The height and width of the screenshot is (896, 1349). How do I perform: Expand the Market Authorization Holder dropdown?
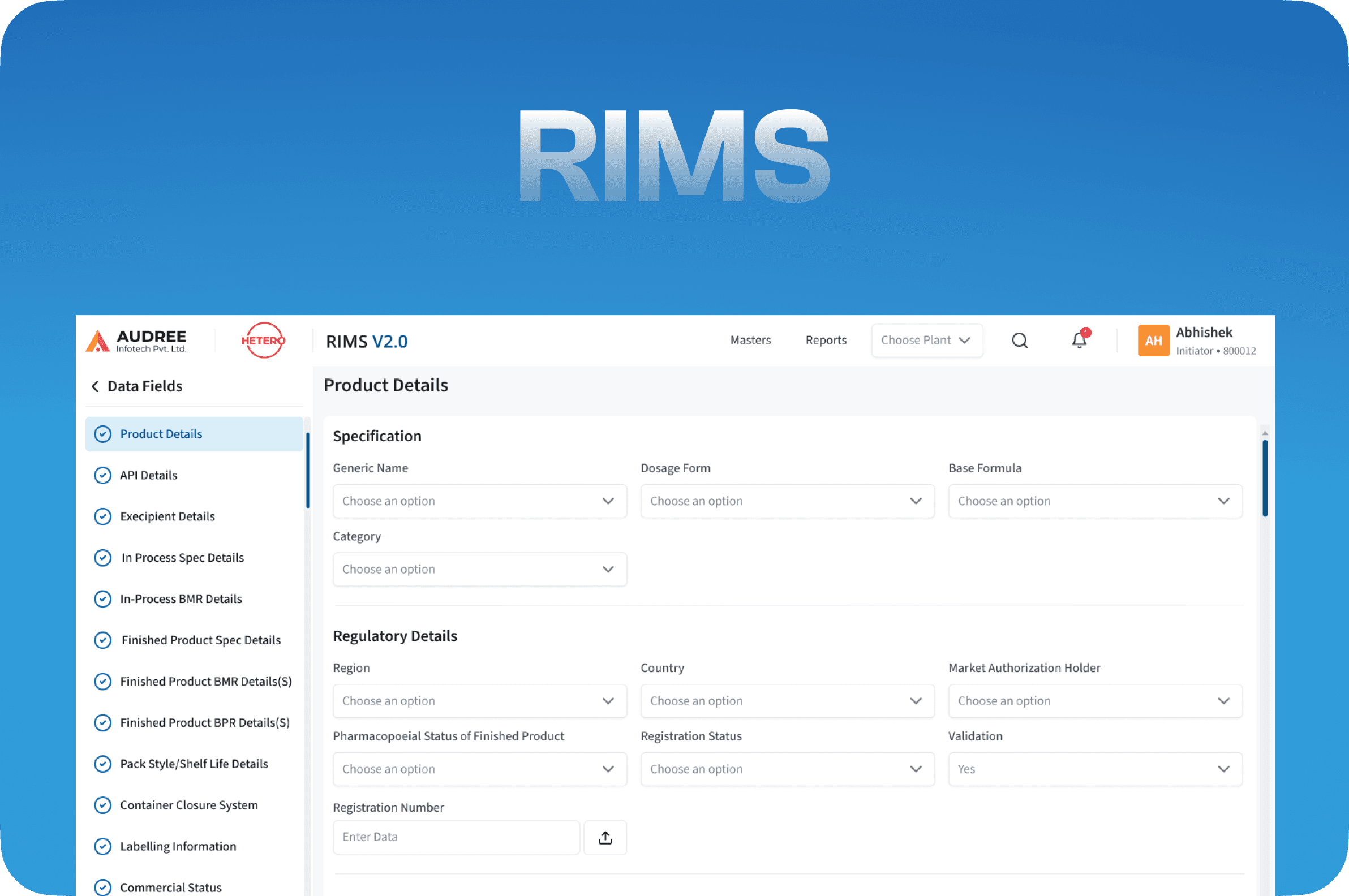point(1094,701)
